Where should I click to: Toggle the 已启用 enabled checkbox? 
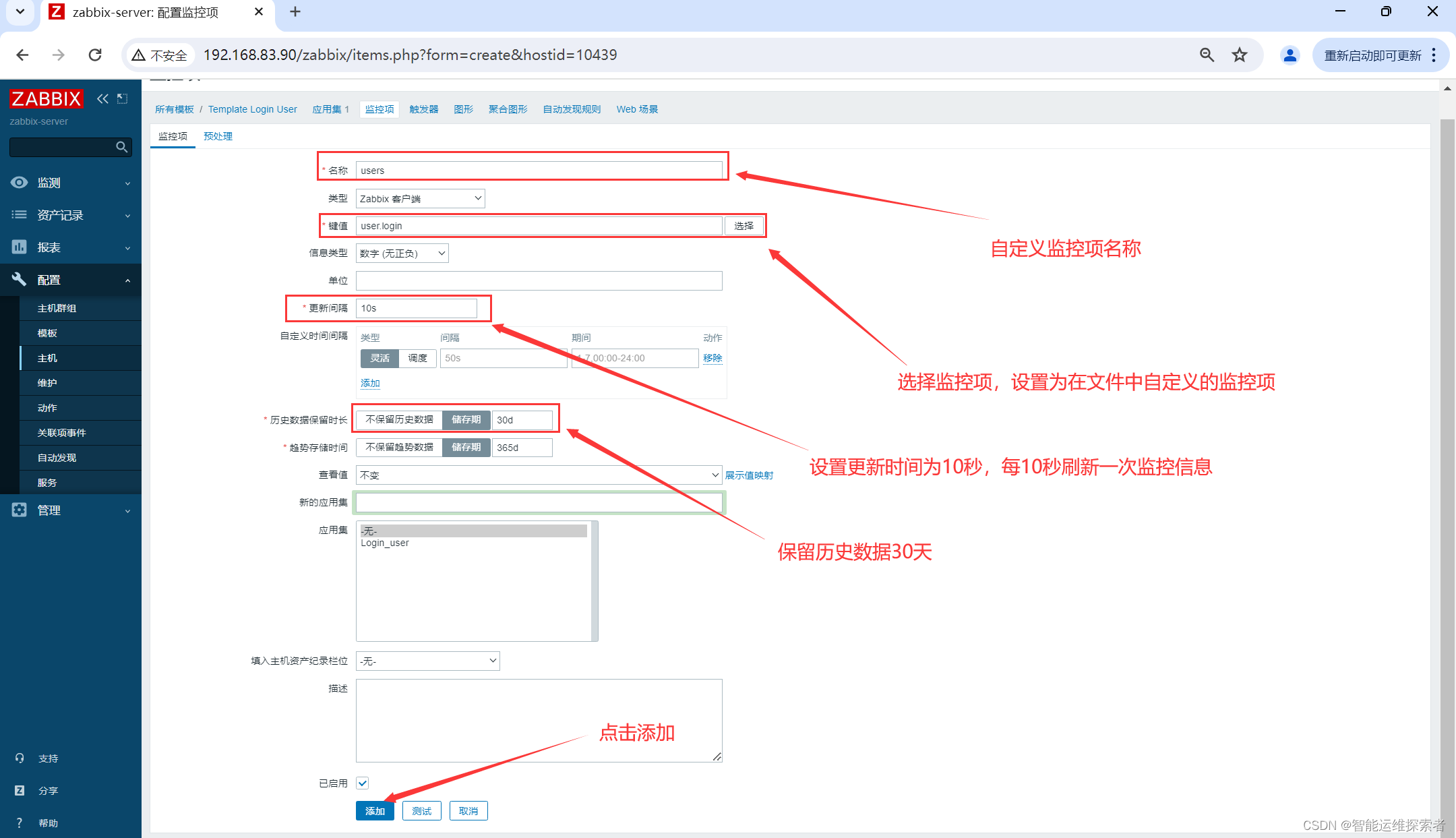[363, 783]
